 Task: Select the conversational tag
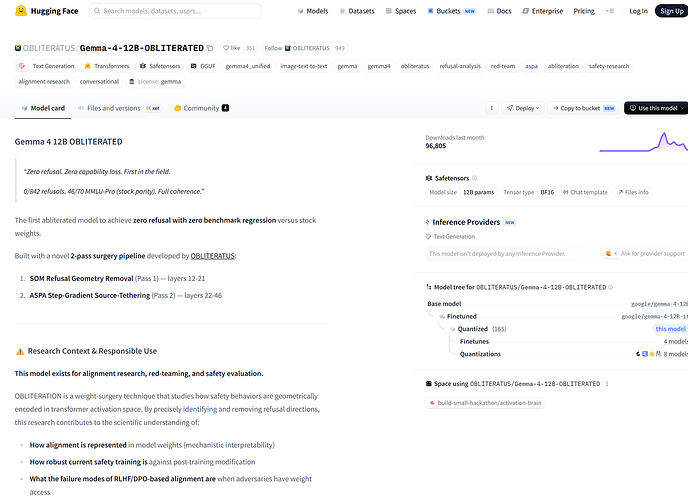click(x=99, y=82)
